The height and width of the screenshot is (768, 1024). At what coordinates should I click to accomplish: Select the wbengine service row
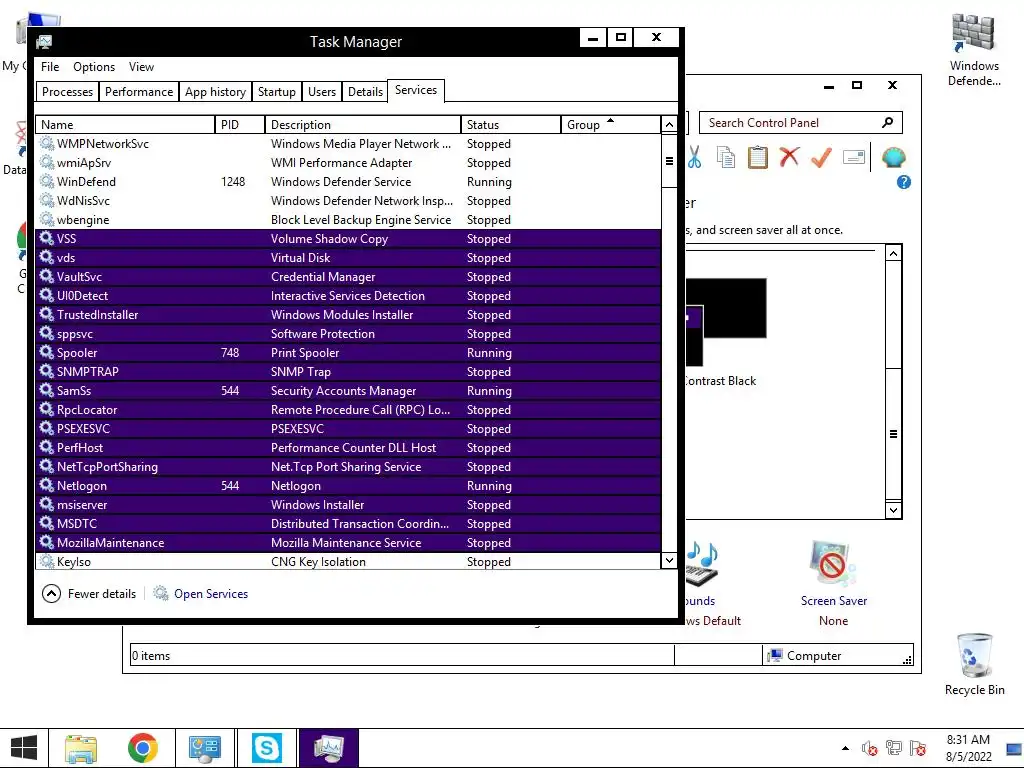348,219
